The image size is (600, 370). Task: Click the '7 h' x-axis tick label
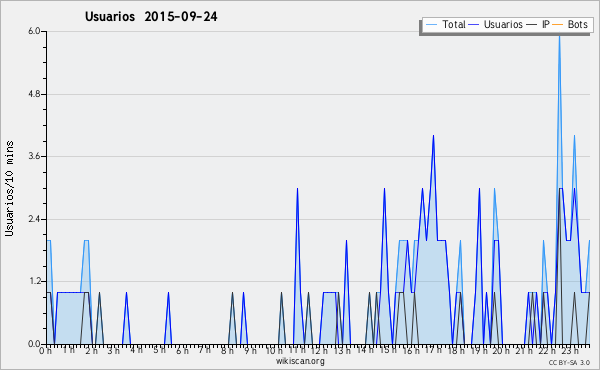(205, 350)
